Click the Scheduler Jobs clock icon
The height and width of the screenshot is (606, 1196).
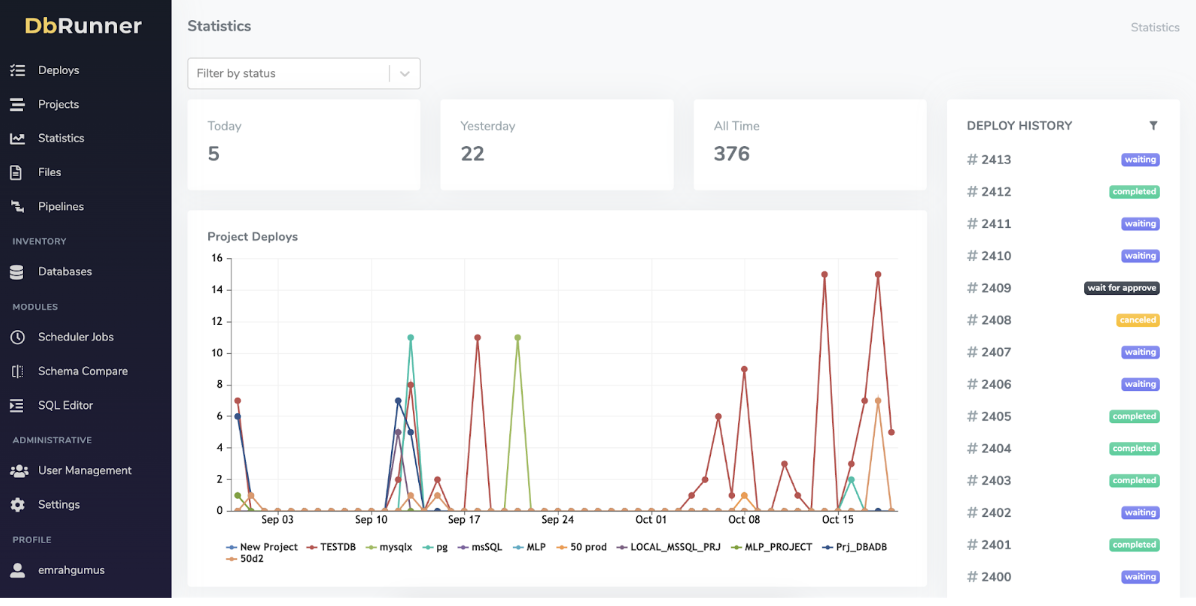17,337
